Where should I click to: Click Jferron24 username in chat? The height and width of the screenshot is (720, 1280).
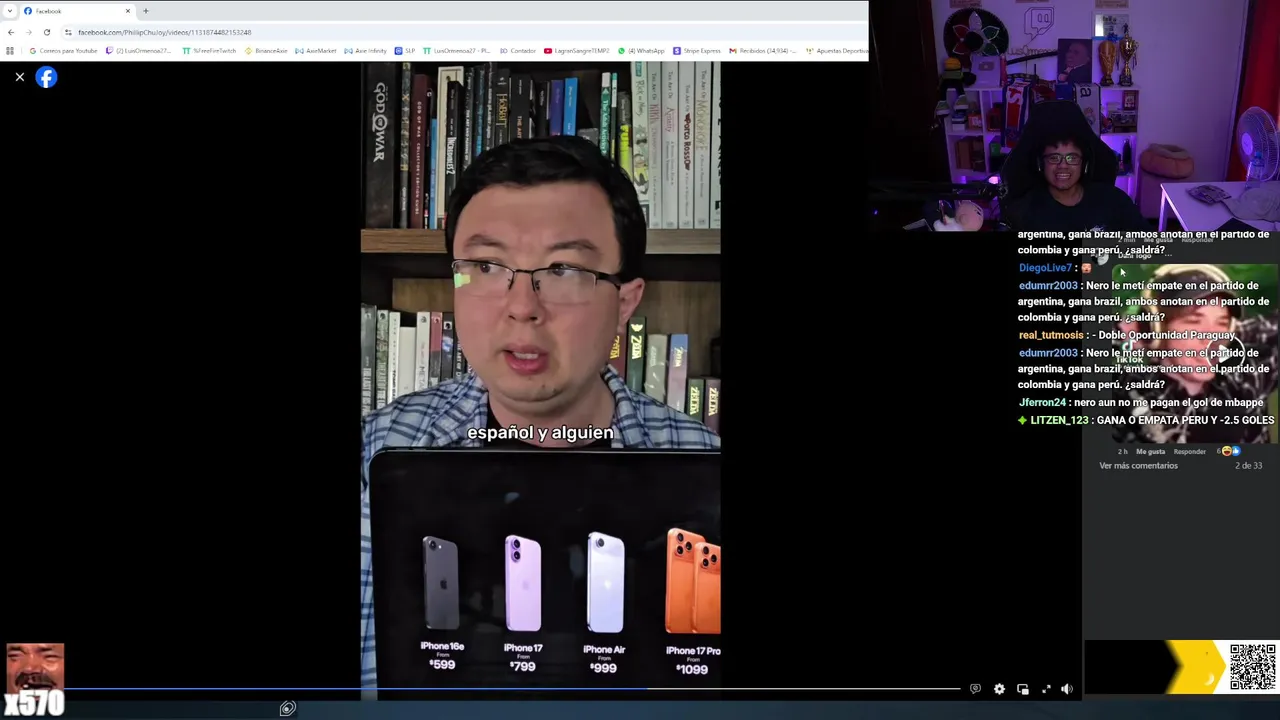pos(1042,402)
